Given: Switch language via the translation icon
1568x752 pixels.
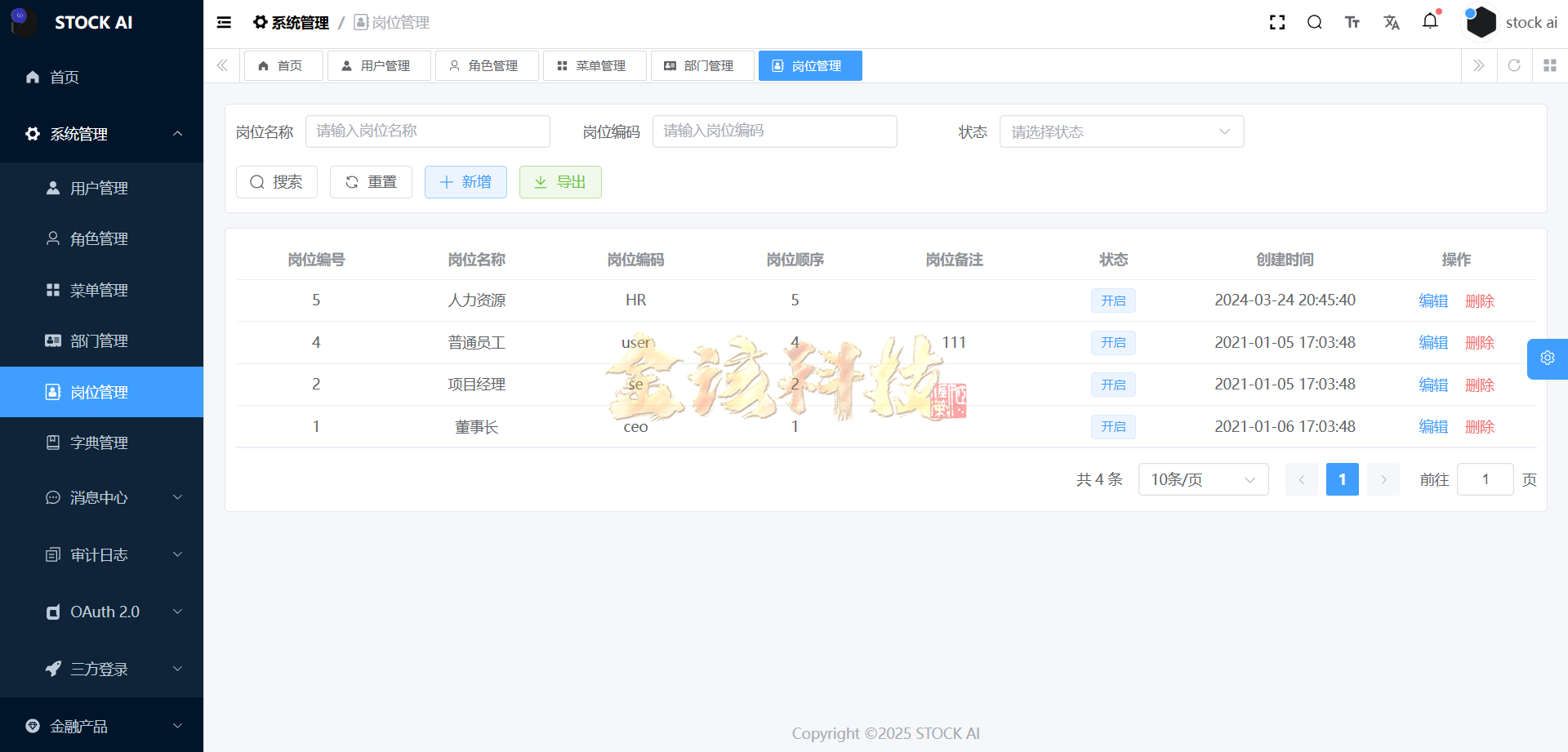Looking at the screenshot, I should tap(1392, 22).
